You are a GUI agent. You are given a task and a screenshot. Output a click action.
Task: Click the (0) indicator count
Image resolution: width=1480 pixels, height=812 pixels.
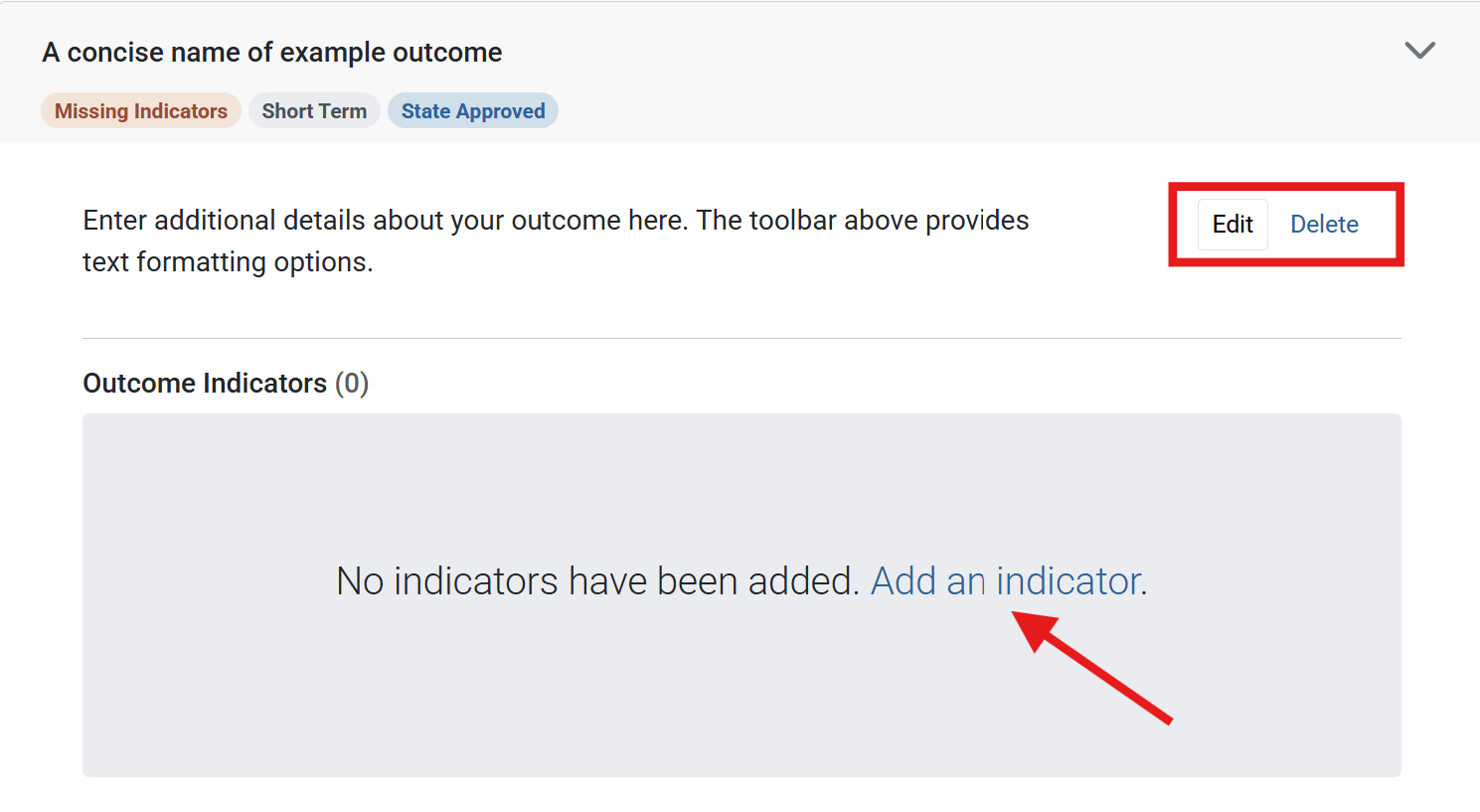click(x=352, y=384)
